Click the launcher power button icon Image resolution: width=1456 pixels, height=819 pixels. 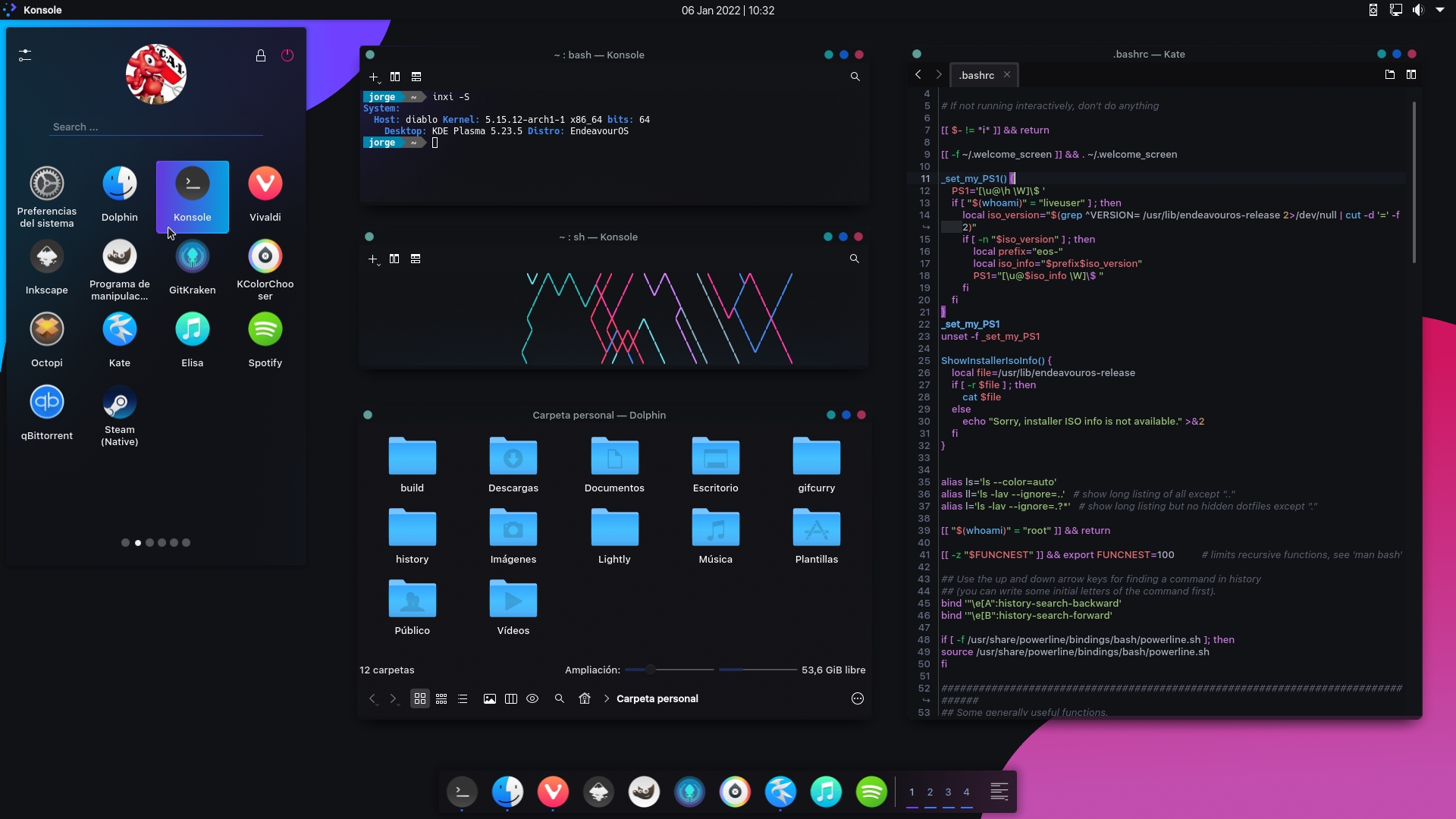pos(287,55)
